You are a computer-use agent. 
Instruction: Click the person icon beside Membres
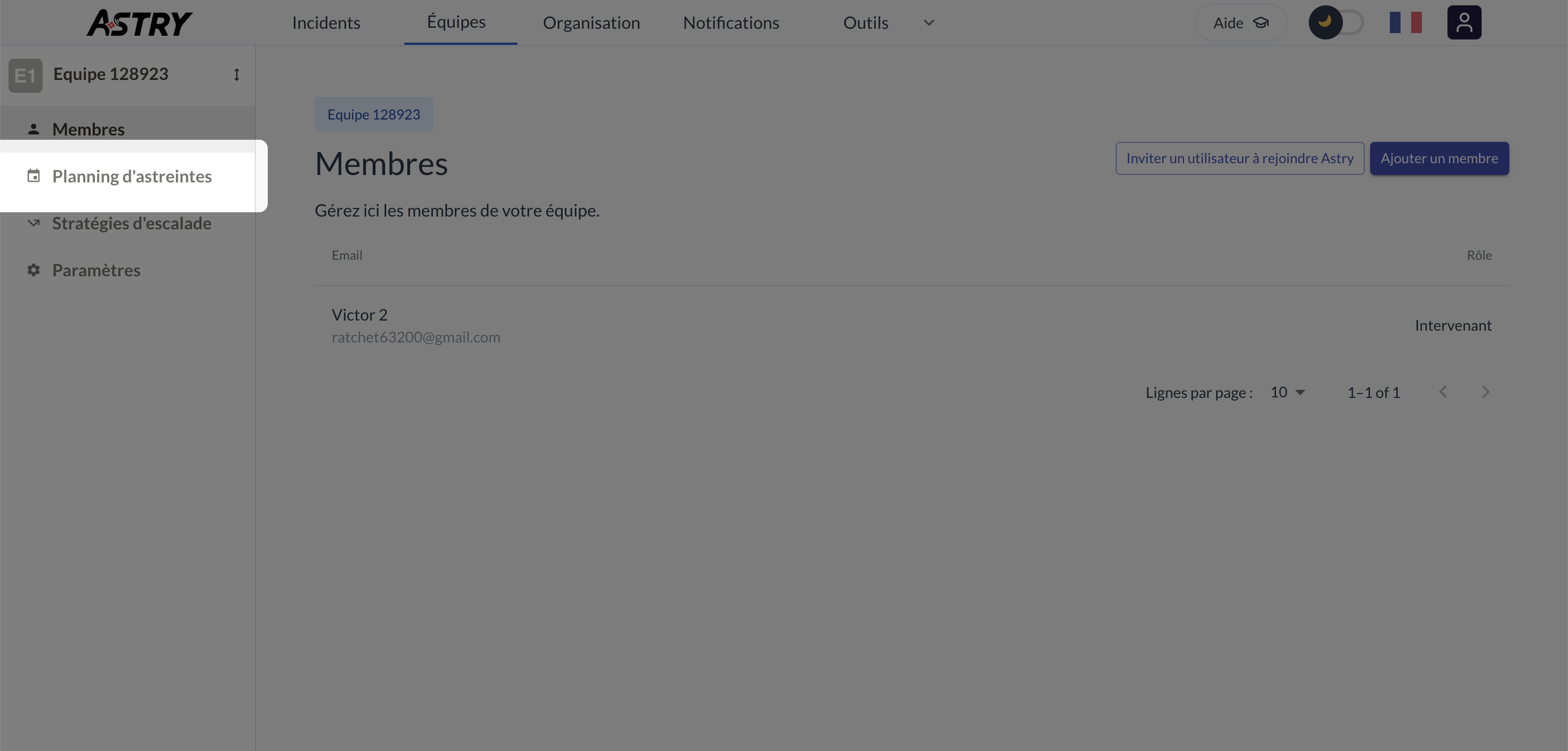click(34, 129)
